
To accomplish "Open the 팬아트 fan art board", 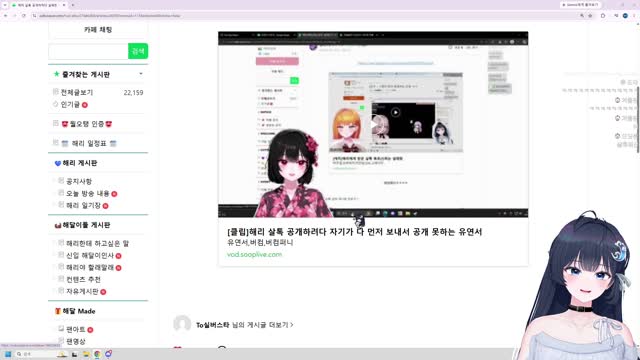I will coord(76,329).
